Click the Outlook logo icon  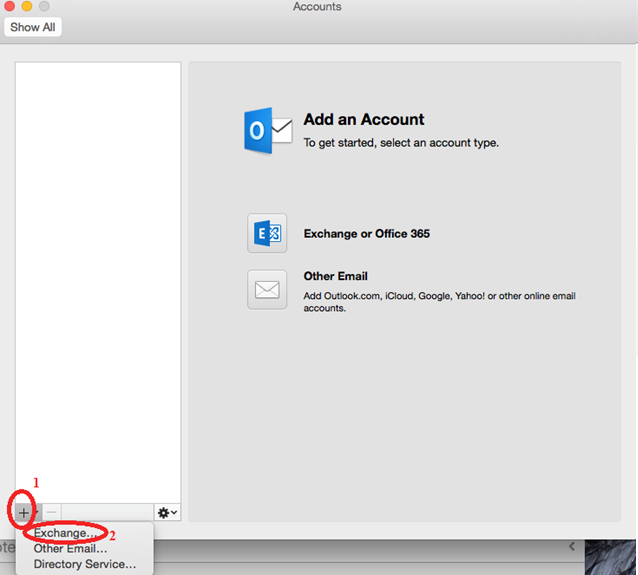(268, 131)
